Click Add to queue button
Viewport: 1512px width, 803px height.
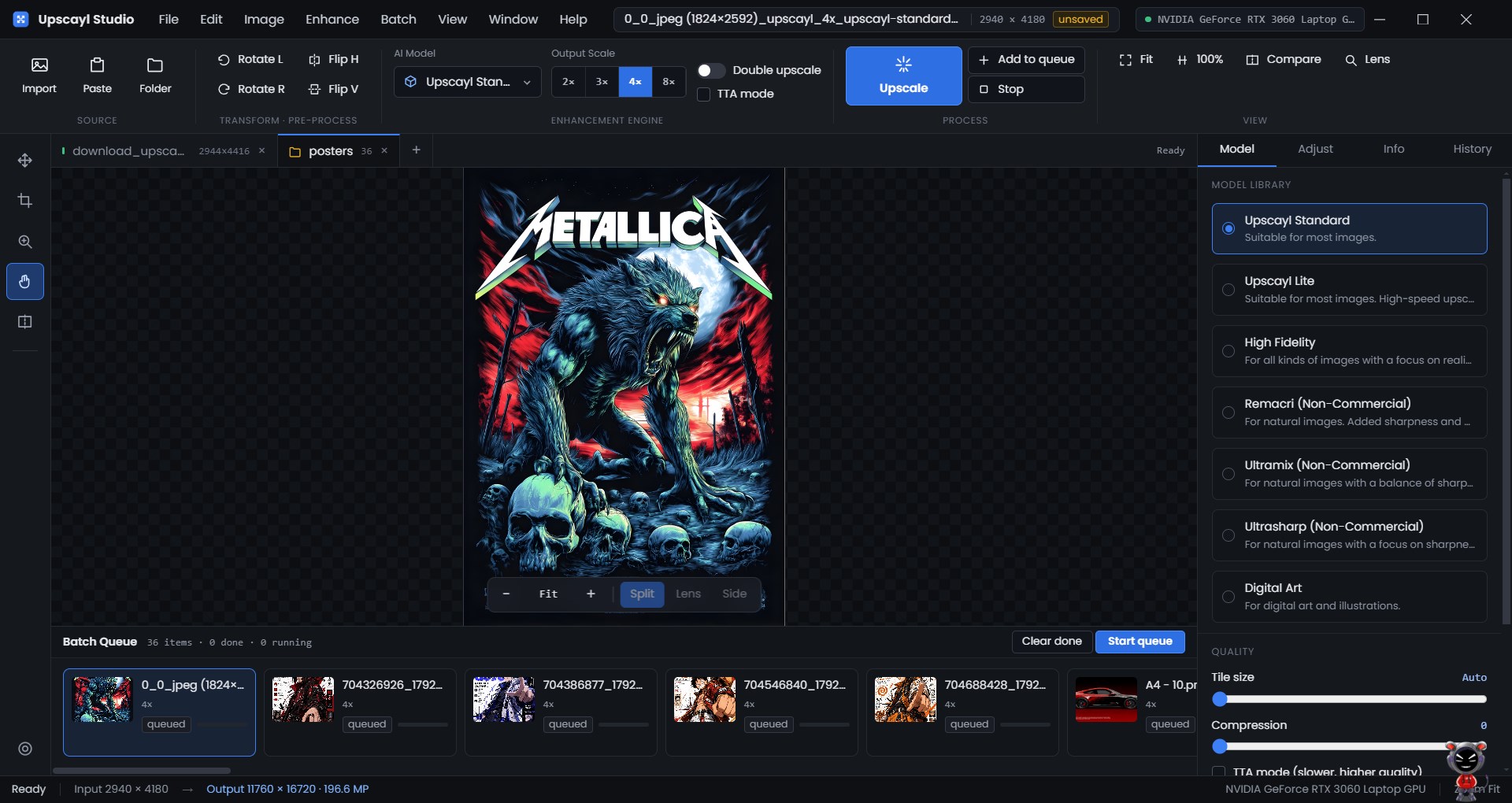tap(1026, 59)
